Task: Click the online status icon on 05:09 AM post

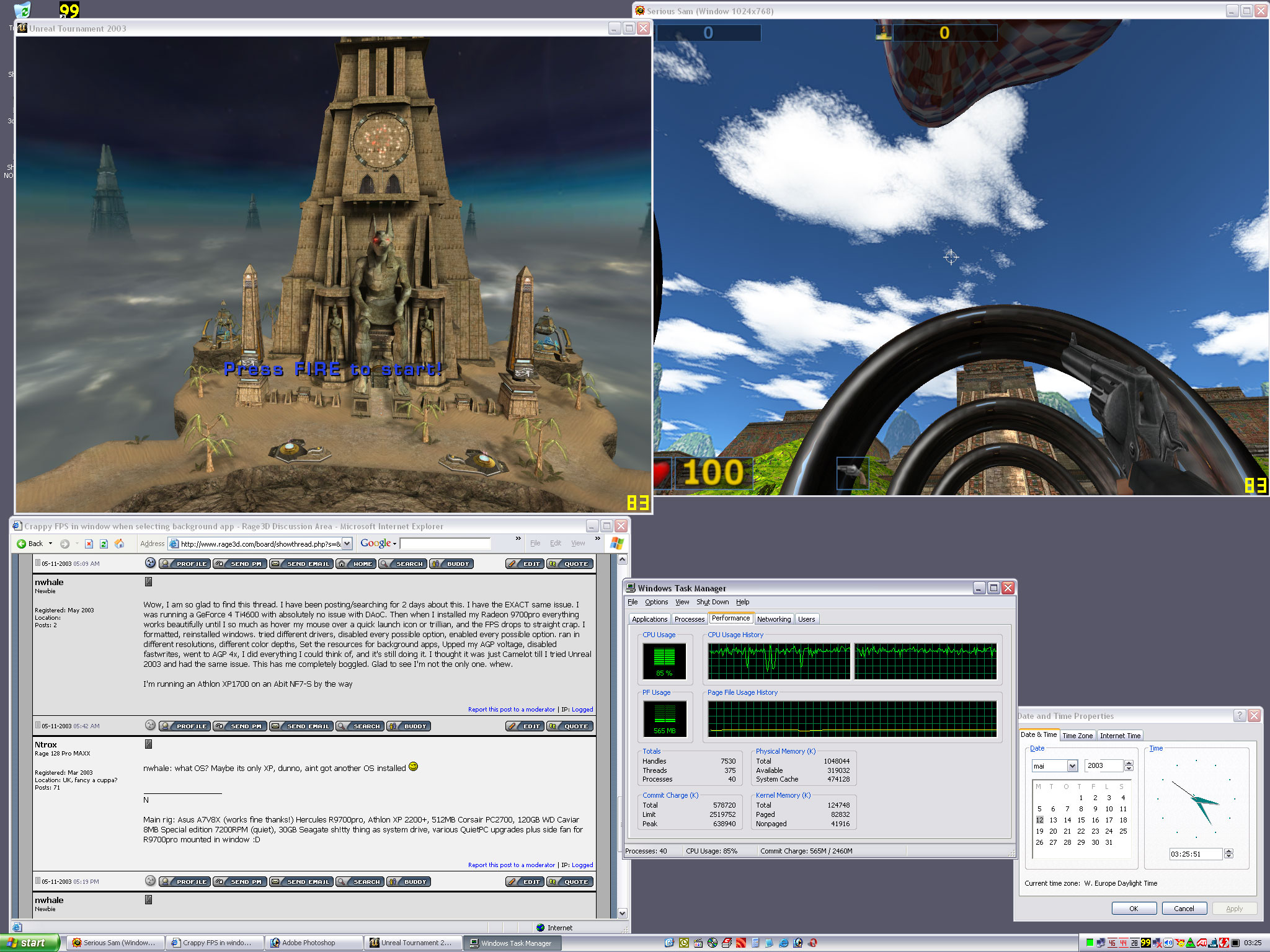Action: point(150,563)
